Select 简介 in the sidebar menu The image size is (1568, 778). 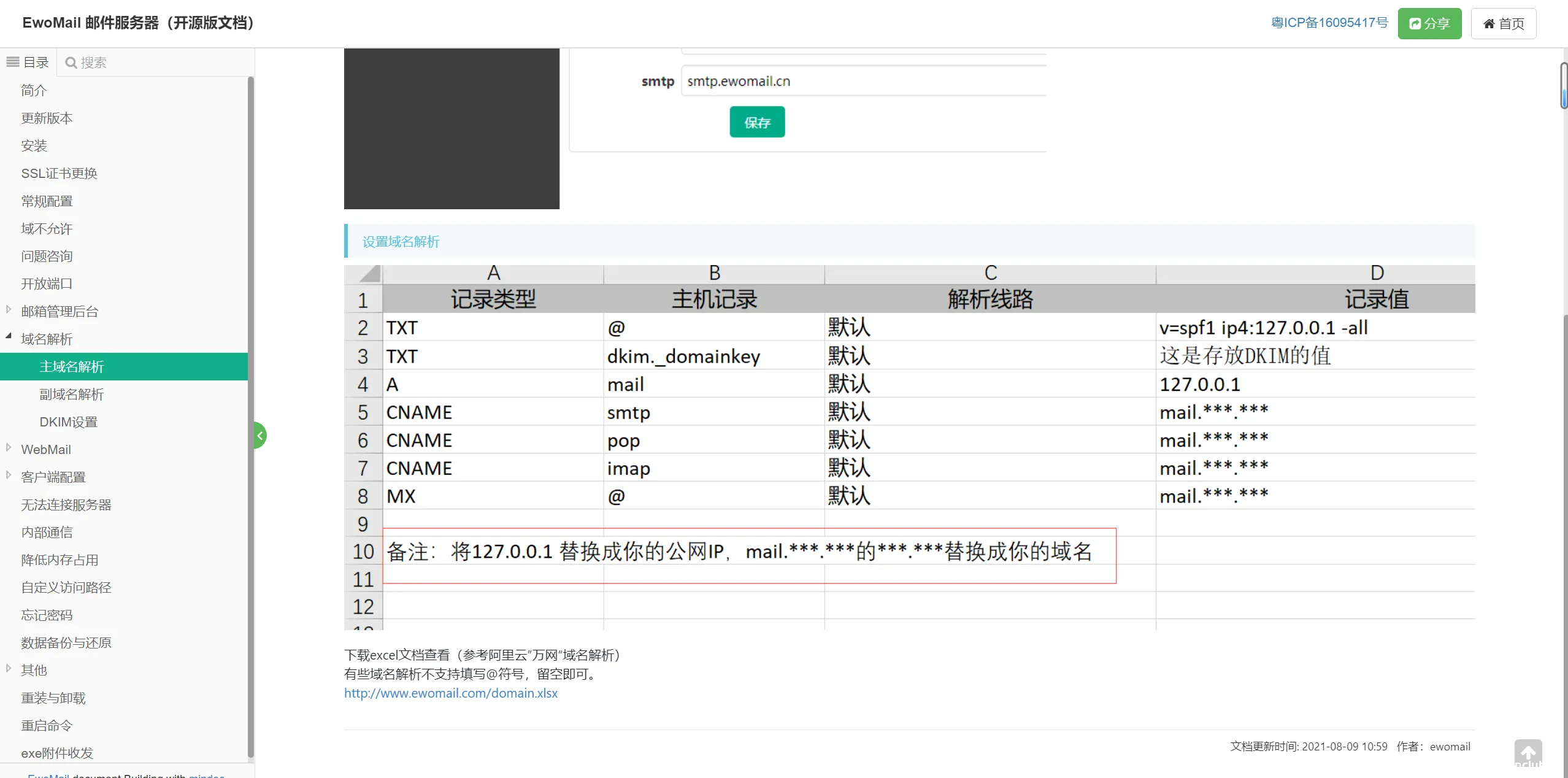[x=34, y=90]
